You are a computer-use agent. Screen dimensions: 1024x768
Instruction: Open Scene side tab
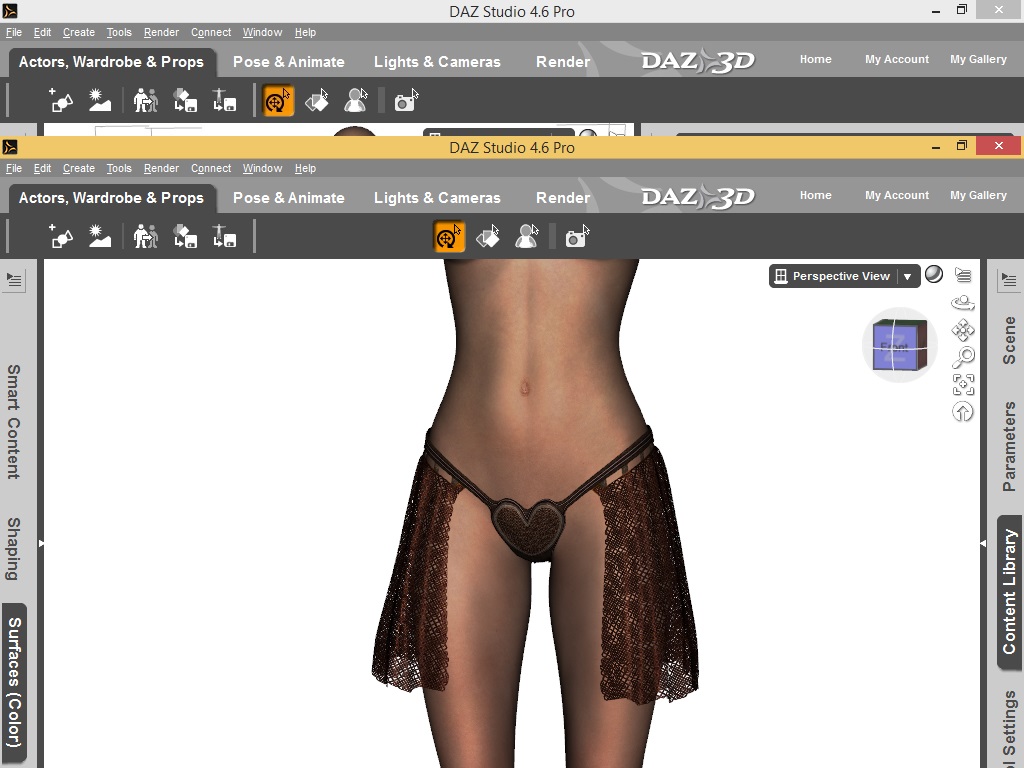1009,340
